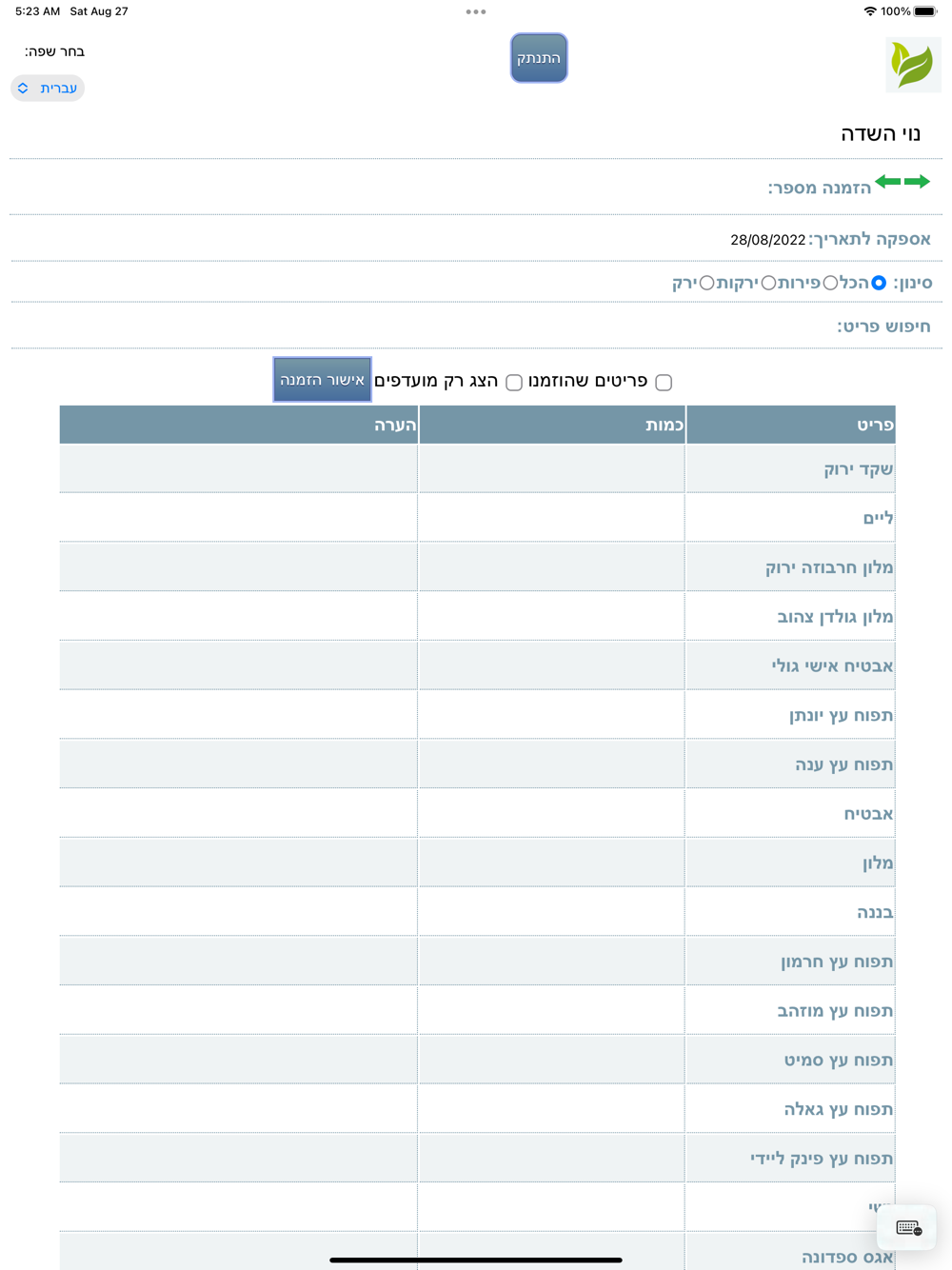Select the ירקות filter radio button
952x1270 pixels.
click(x=768, y=283)
